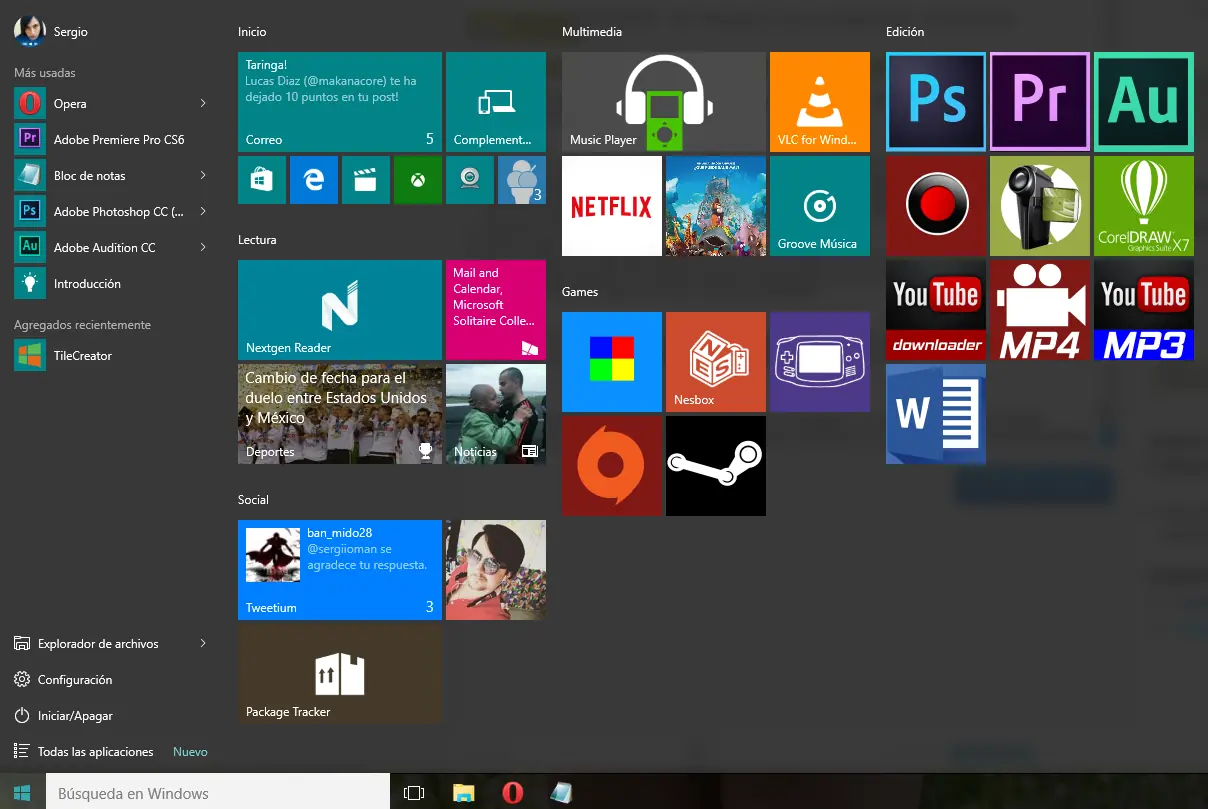Screen dimensions: 1208x809
Task: Launch the Nesbox emulator tile
Action: [716, 362]
